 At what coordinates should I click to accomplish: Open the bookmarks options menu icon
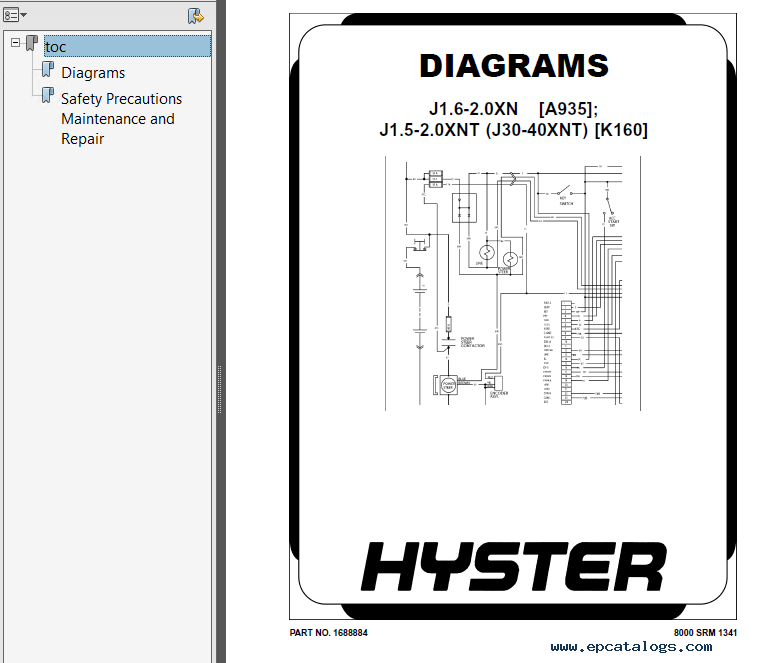(15, 15)
